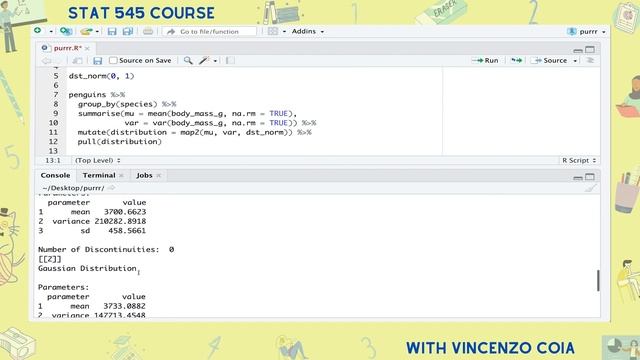This screenshot has height=360, width=640.
Task: Expand the Code Tools dropdown arrow
Action: (x=215, y=61)
